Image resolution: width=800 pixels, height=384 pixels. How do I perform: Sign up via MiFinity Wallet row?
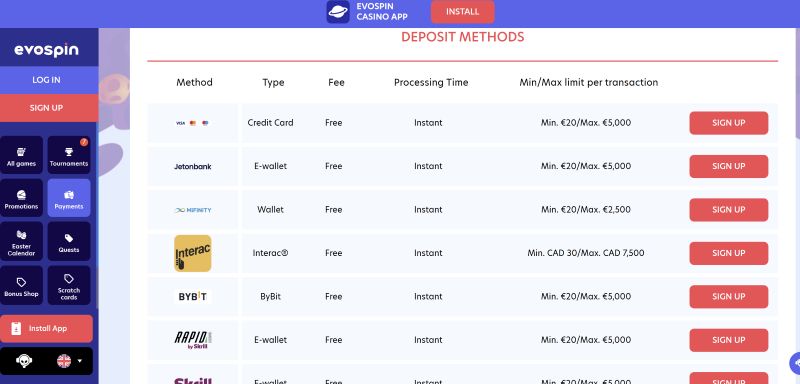pos(729,210)
